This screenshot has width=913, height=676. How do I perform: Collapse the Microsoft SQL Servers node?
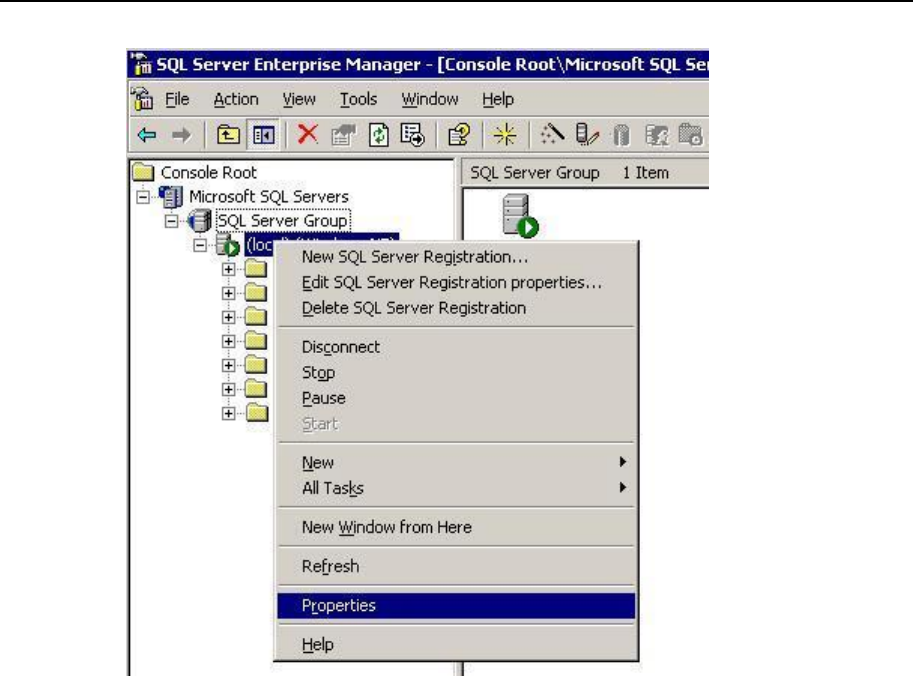click(x=143, y=197)
